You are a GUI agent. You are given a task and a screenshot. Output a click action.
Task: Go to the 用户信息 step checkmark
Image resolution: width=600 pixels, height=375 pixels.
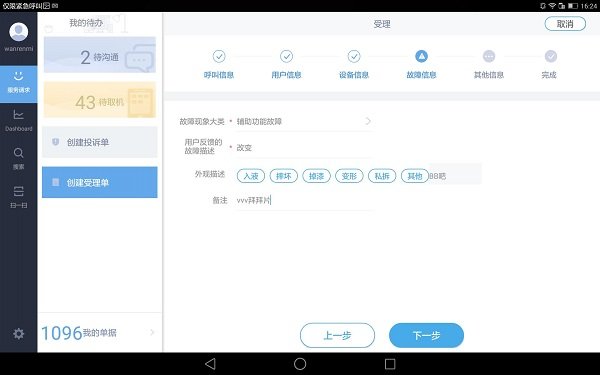pos(286,56)
